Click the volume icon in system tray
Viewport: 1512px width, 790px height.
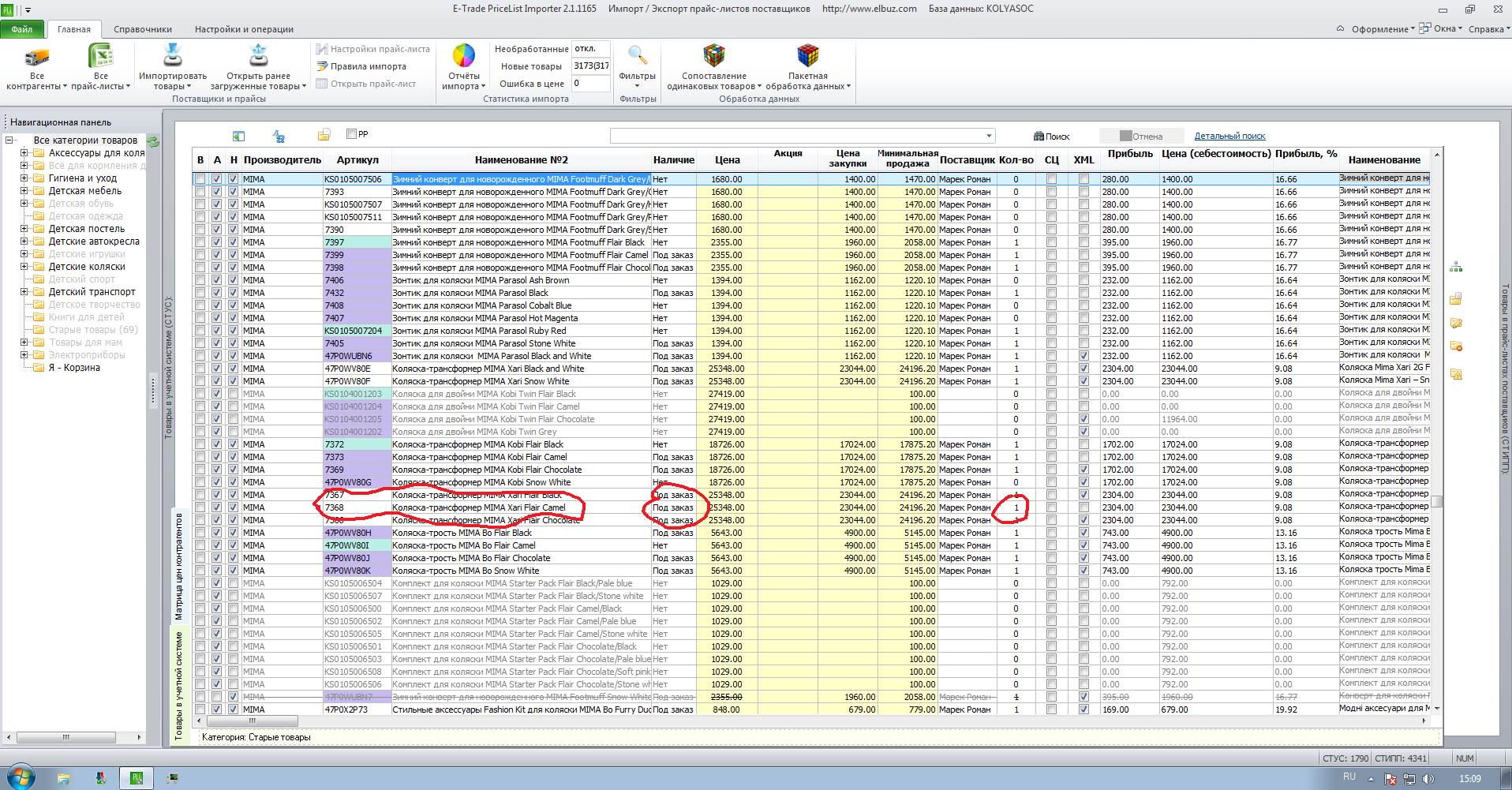click(x=1428, y=779)
